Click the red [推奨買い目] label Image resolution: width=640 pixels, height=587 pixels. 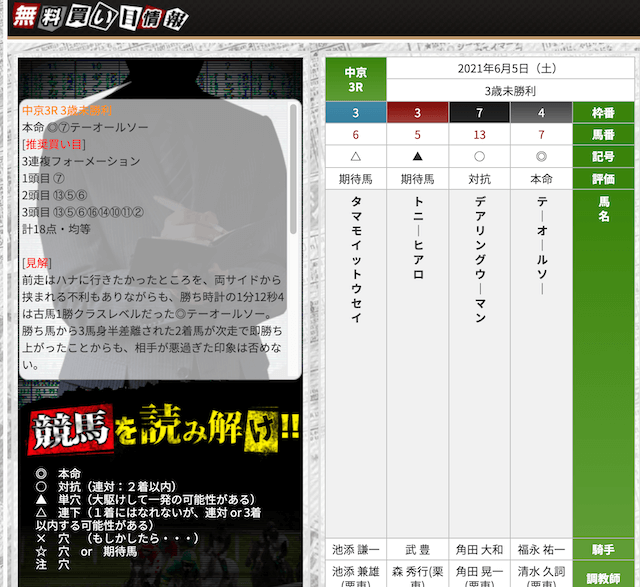pyautogui.click(x=53, y=144)
